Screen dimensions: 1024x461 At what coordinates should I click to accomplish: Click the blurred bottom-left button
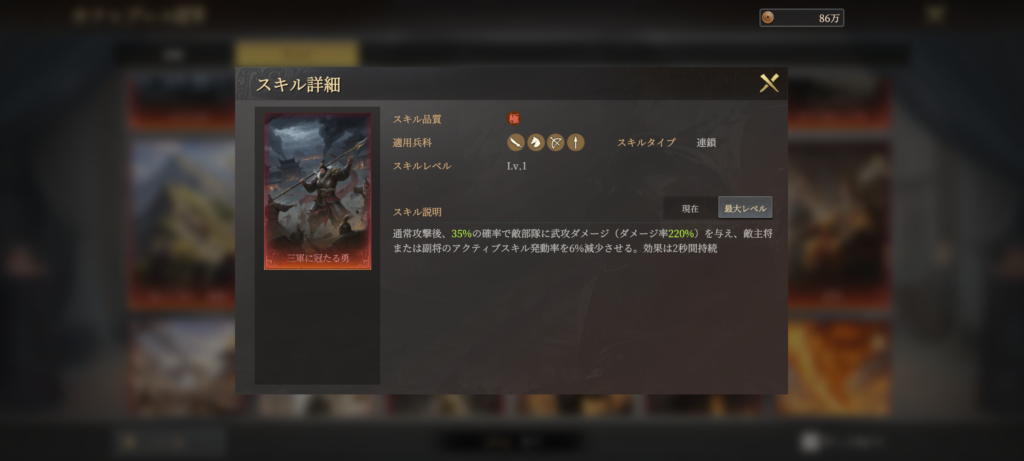[x=170, y=442]
